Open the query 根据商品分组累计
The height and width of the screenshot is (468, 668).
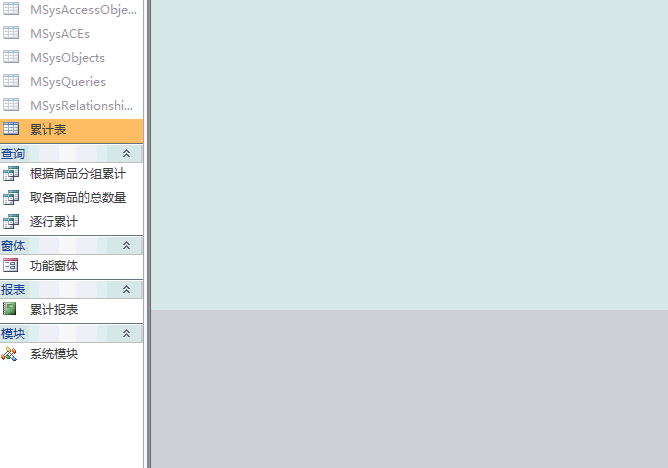(x=78, y=174)
